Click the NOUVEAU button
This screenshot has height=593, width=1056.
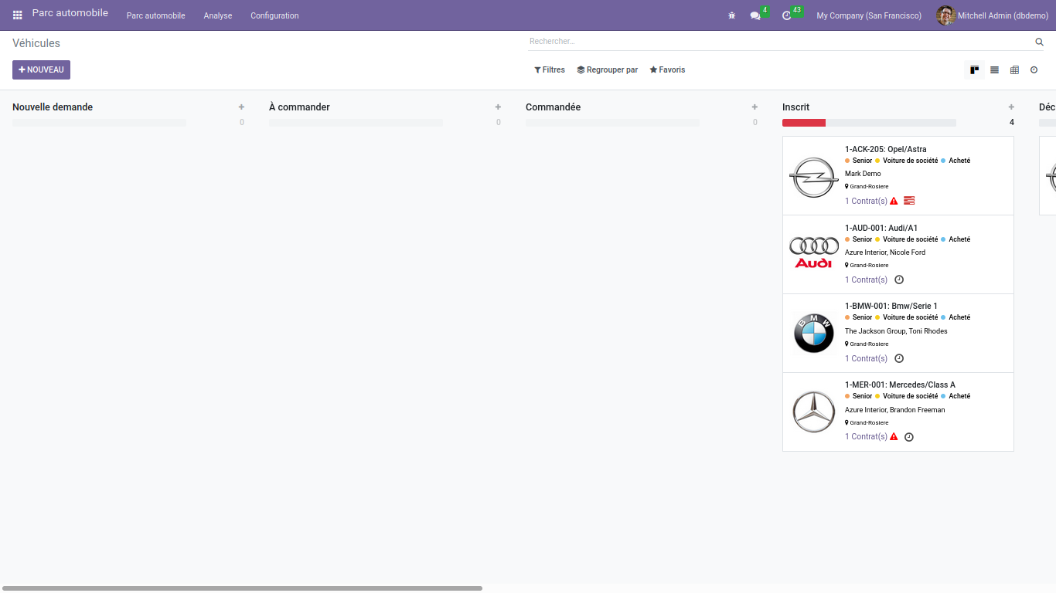(x=41, y=70)
